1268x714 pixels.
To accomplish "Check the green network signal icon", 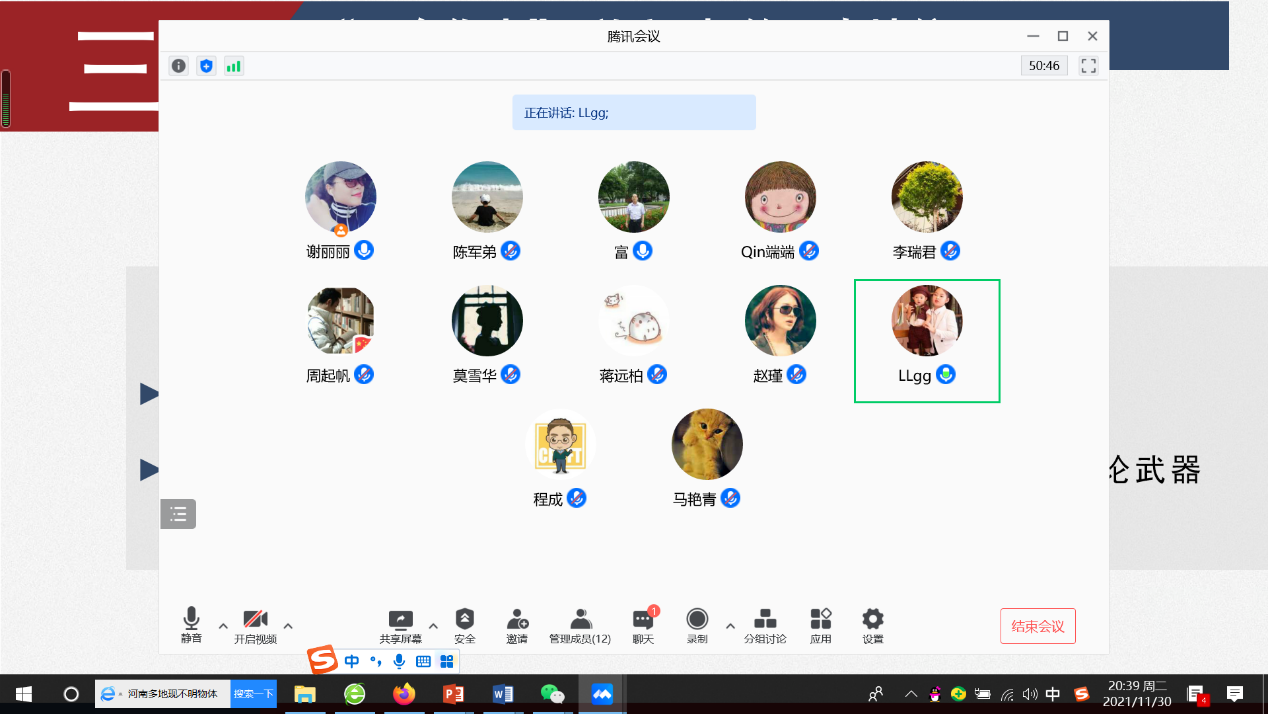I will tap(234, 66).
